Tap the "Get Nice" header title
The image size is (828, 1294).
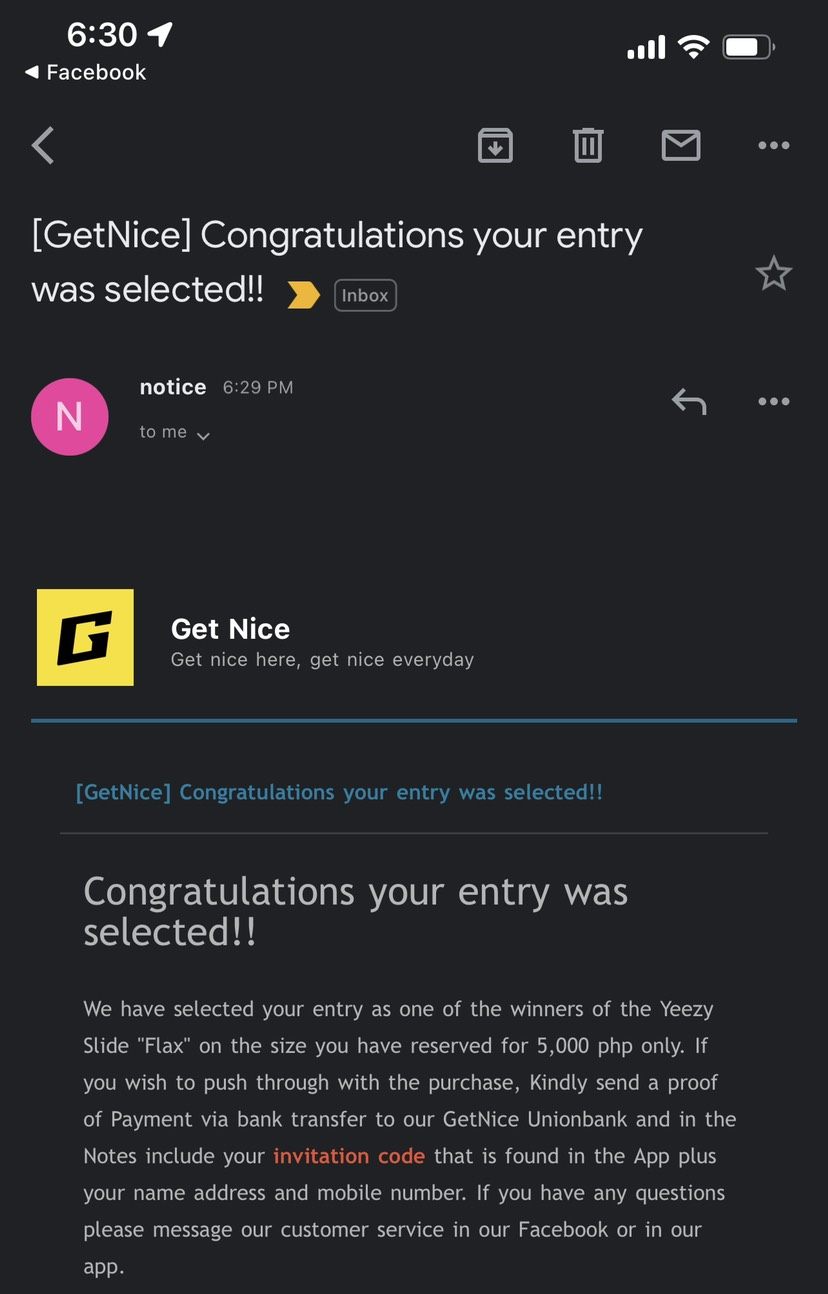[x=230, y=629]
